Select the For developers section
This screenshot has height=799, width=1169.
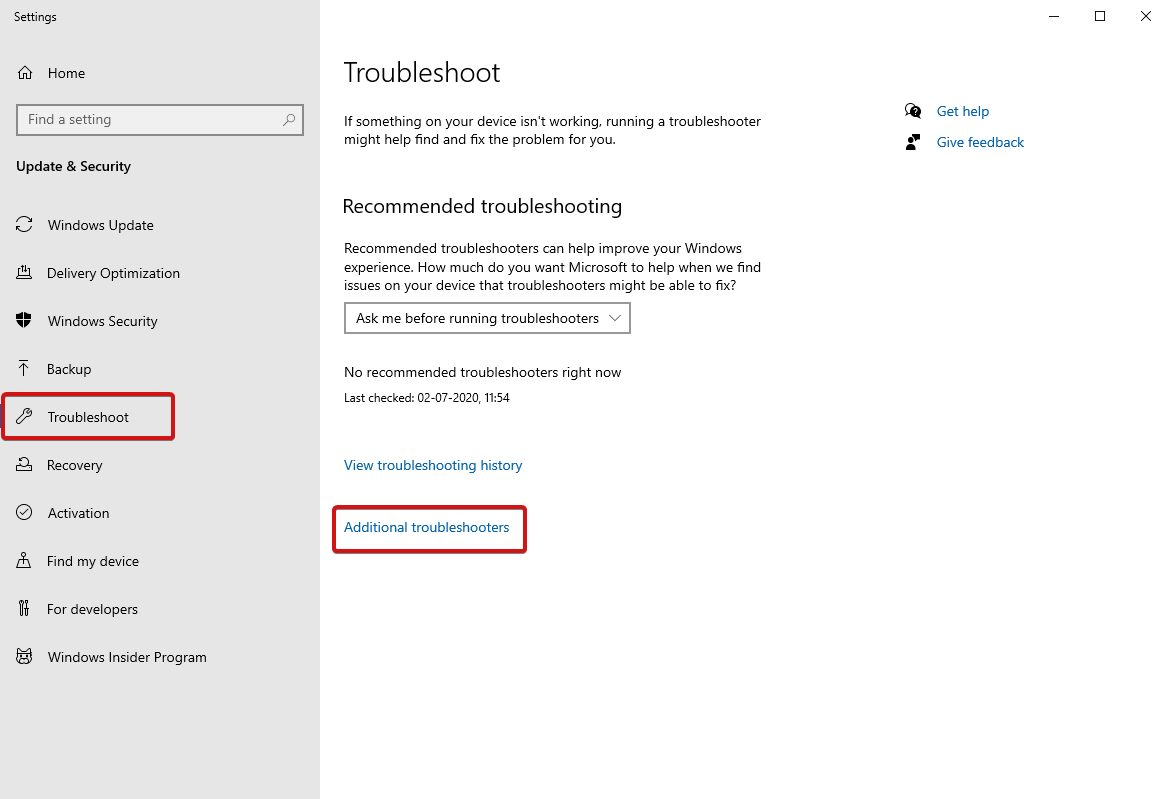pos(93,609)
